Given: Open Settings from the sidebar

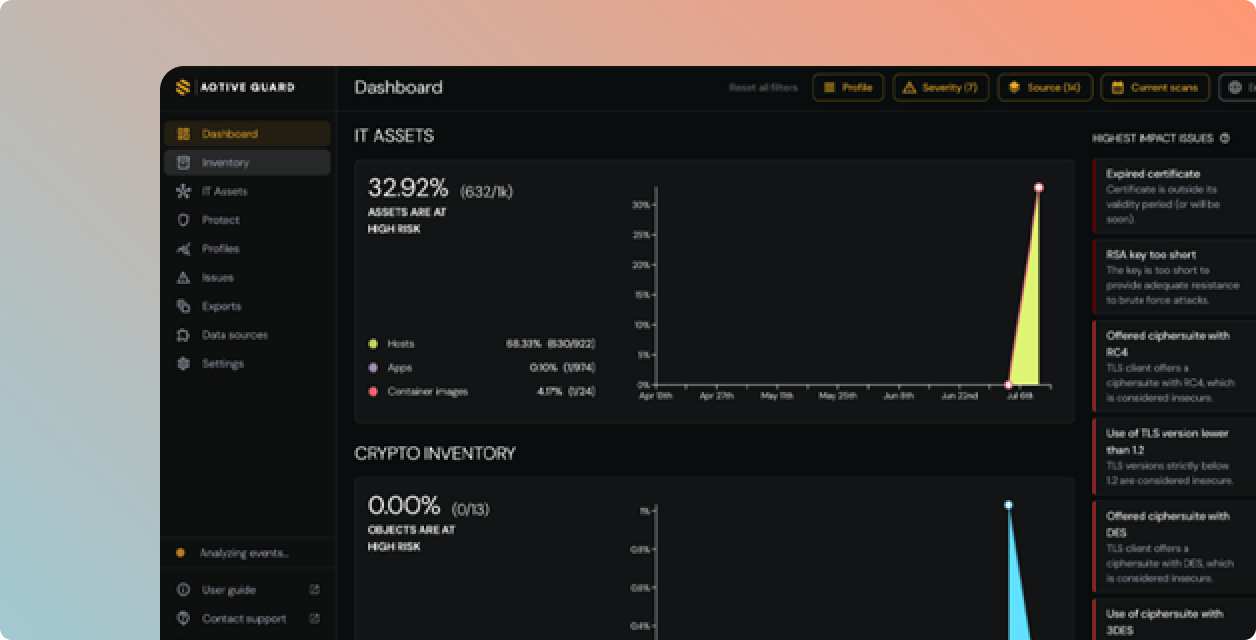Looking at the screenshot, I should pos(247,364).
